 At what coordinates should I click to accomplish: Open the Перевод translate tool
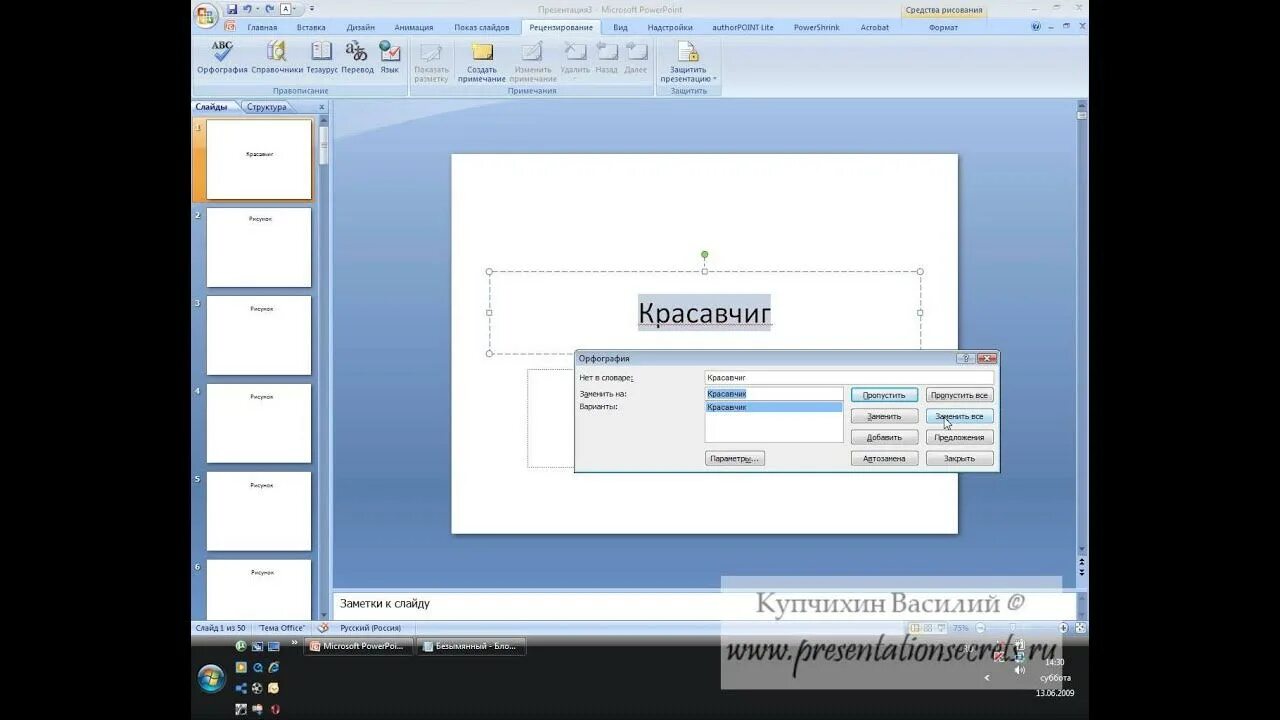pyautogui.click(x=357, y=58)
